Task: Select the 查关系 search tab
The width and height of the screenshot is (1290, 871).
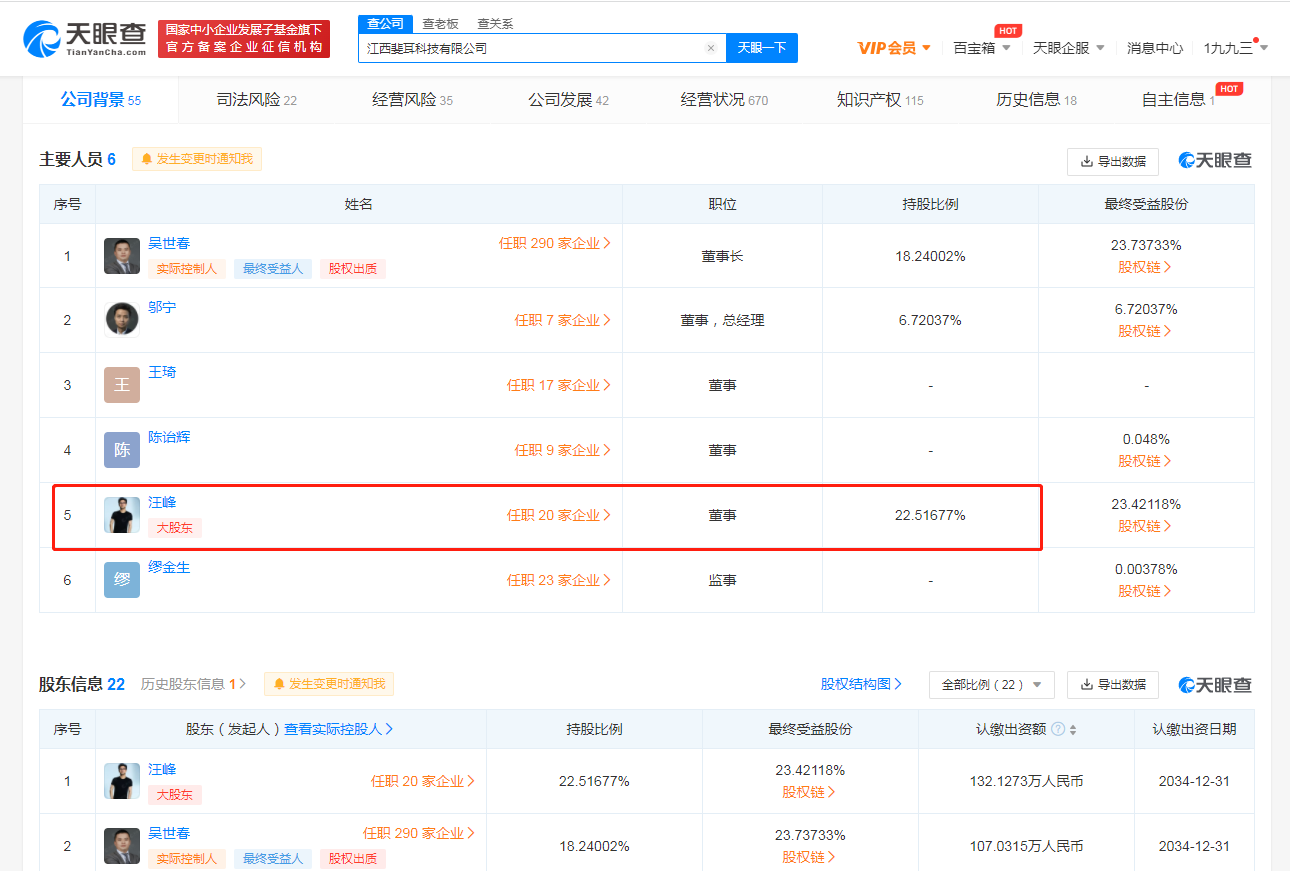Action: click(495, 24)
